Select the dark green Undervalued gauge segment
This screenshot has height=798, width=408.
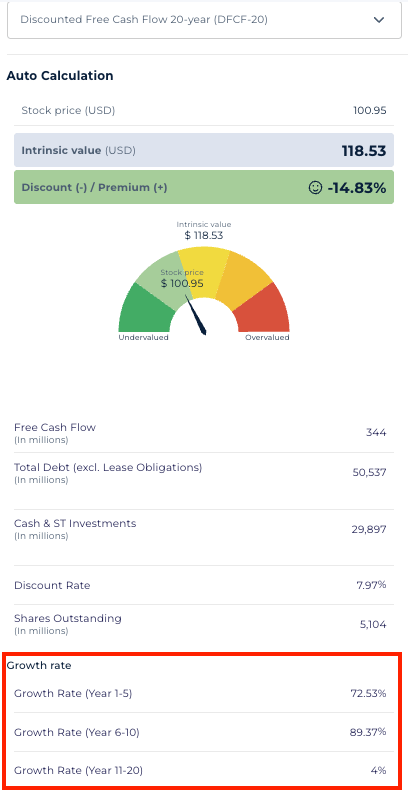coord(145,311)
